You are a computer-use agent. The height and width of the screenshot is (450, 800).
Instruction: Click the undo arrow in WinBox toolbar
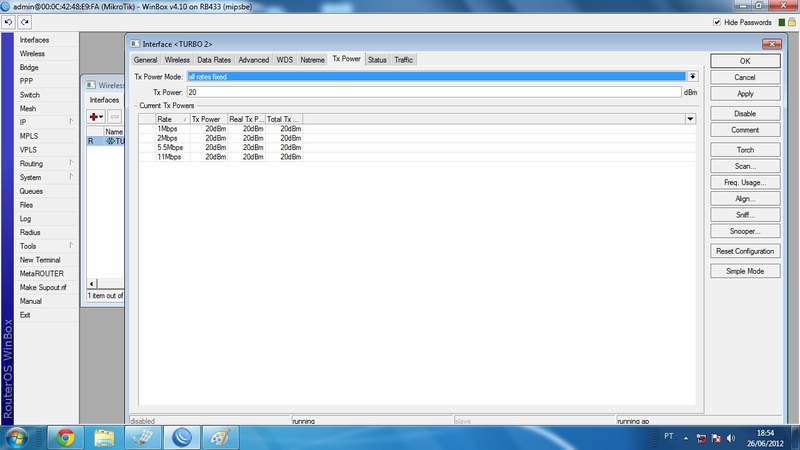click(8, 22)
